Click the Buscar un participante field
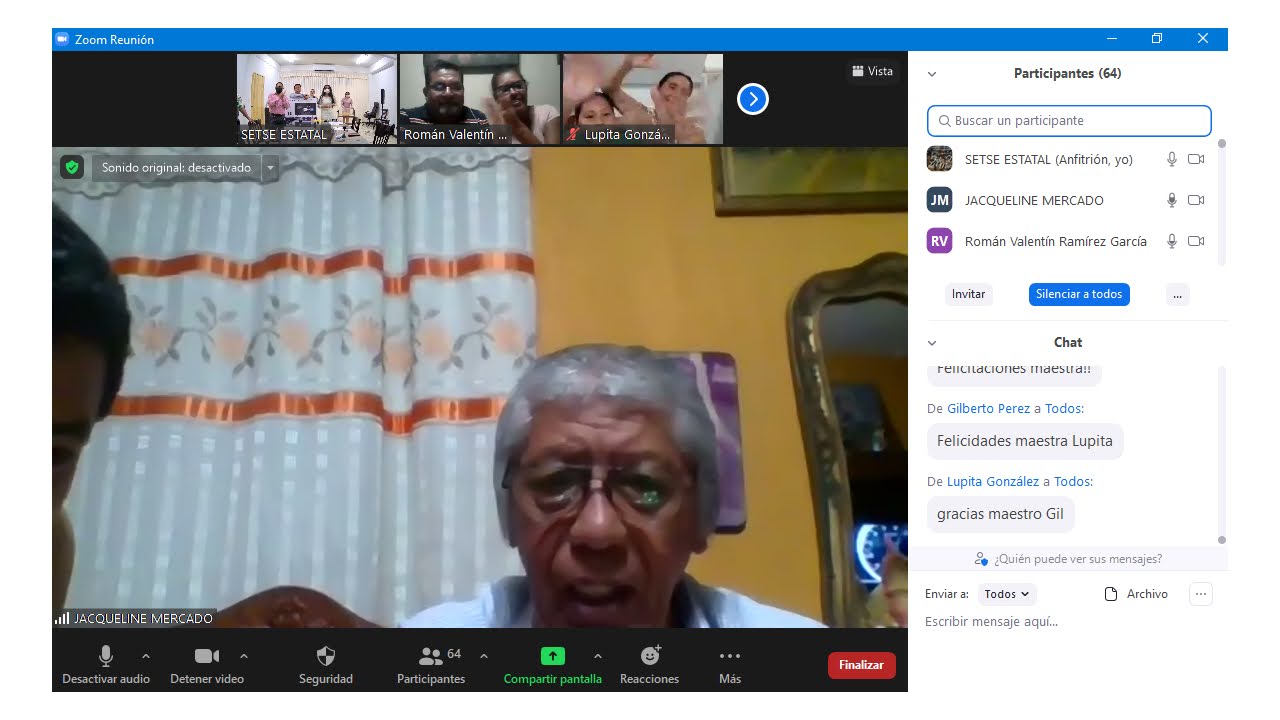 click(x=1069, y=121)
